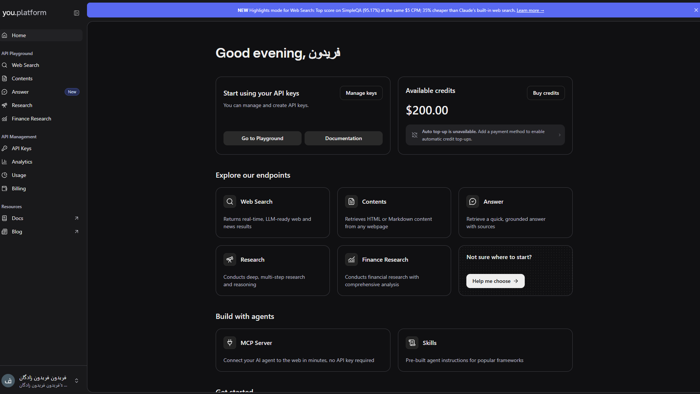Click the $200.00 credits amount
700x394 pixels.
(x=427, y=110)
